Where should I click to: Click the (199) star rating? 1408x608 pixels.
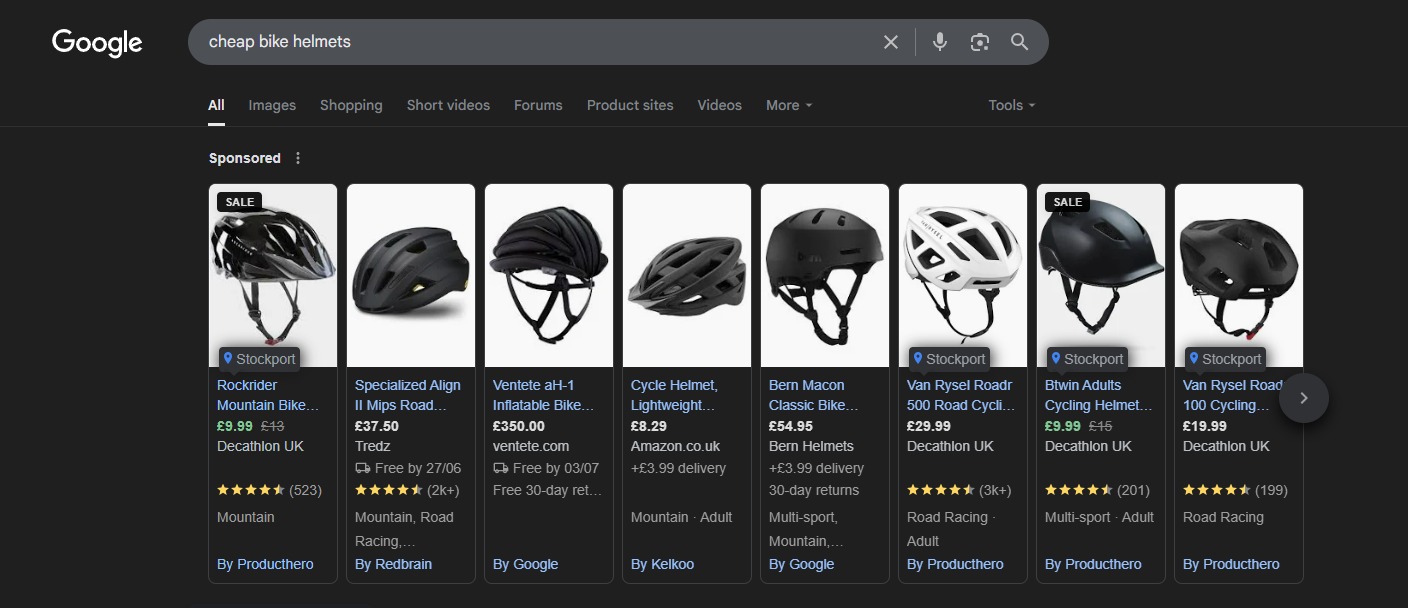point(1235,490)
